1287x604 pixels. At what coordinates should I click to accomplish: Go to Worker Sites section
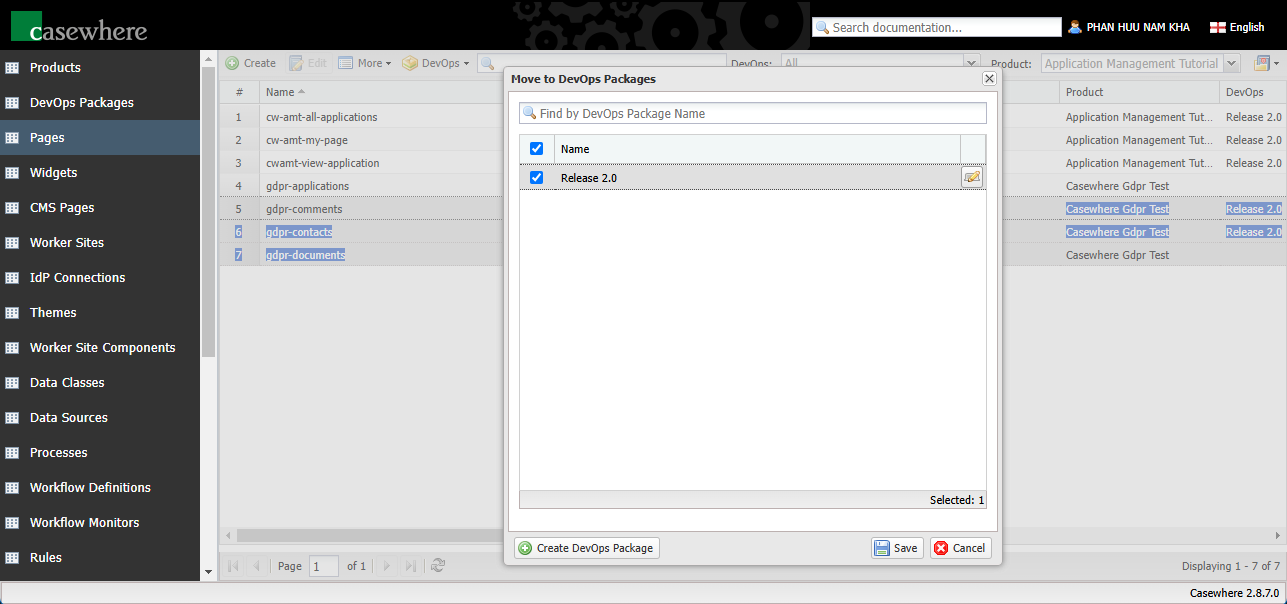click(67, 243)
